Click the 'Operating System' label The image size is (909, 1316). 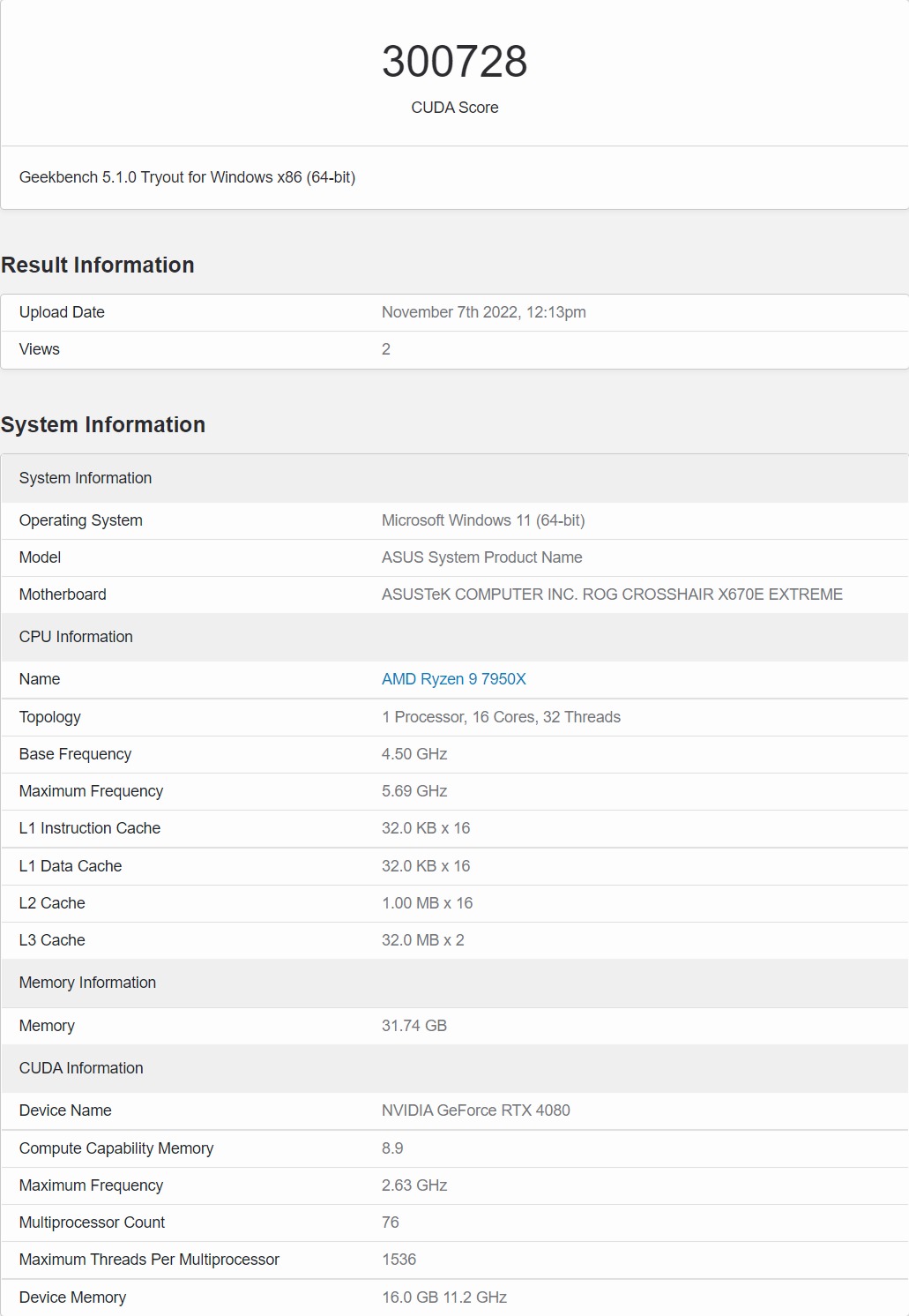(80, 520)
